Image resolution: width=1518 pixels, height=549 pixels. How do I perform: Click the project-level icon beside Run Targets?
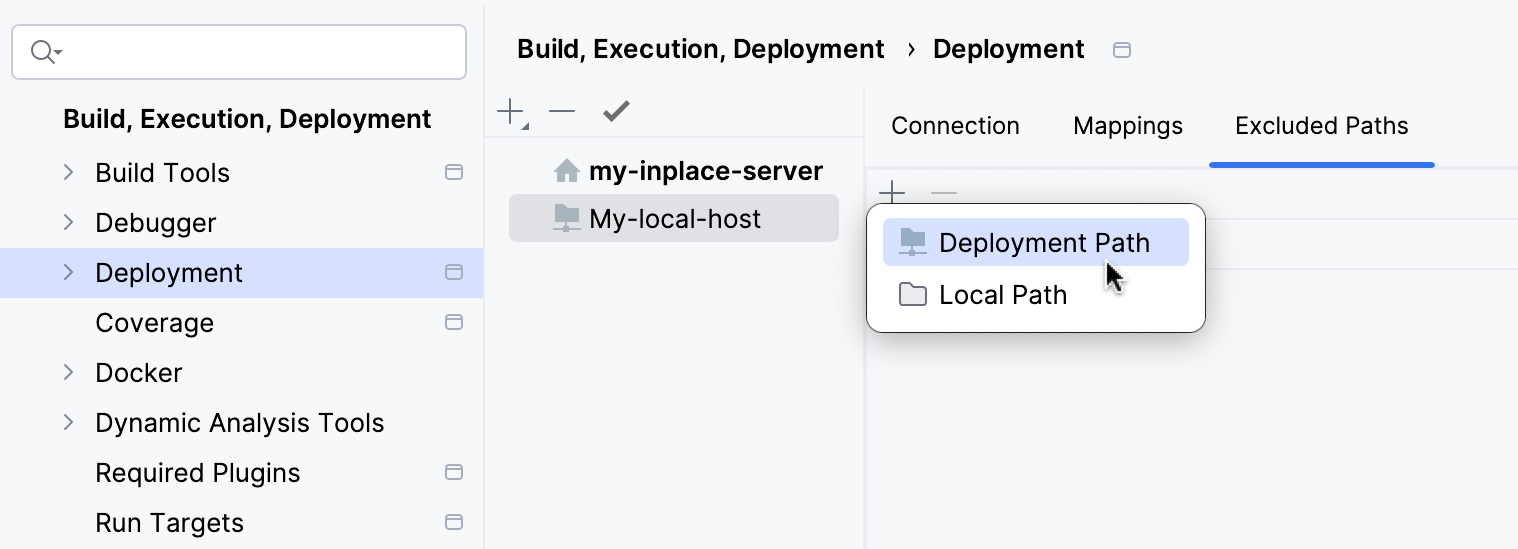(454, 523)
